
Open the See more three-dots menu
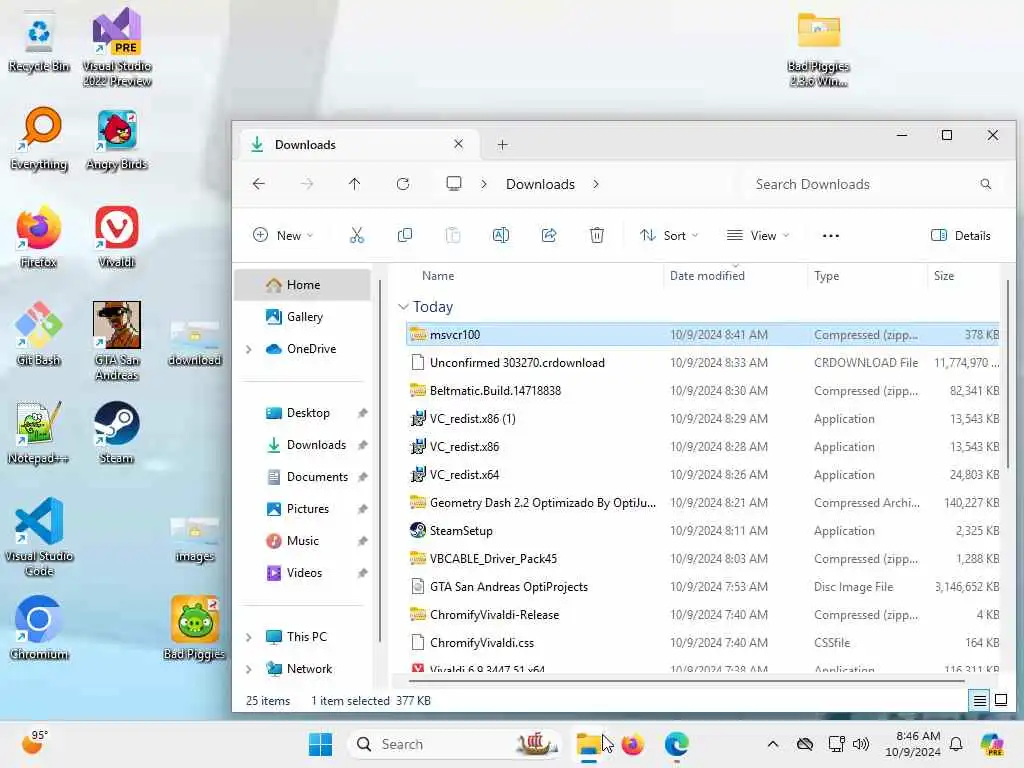click(831, 236)
